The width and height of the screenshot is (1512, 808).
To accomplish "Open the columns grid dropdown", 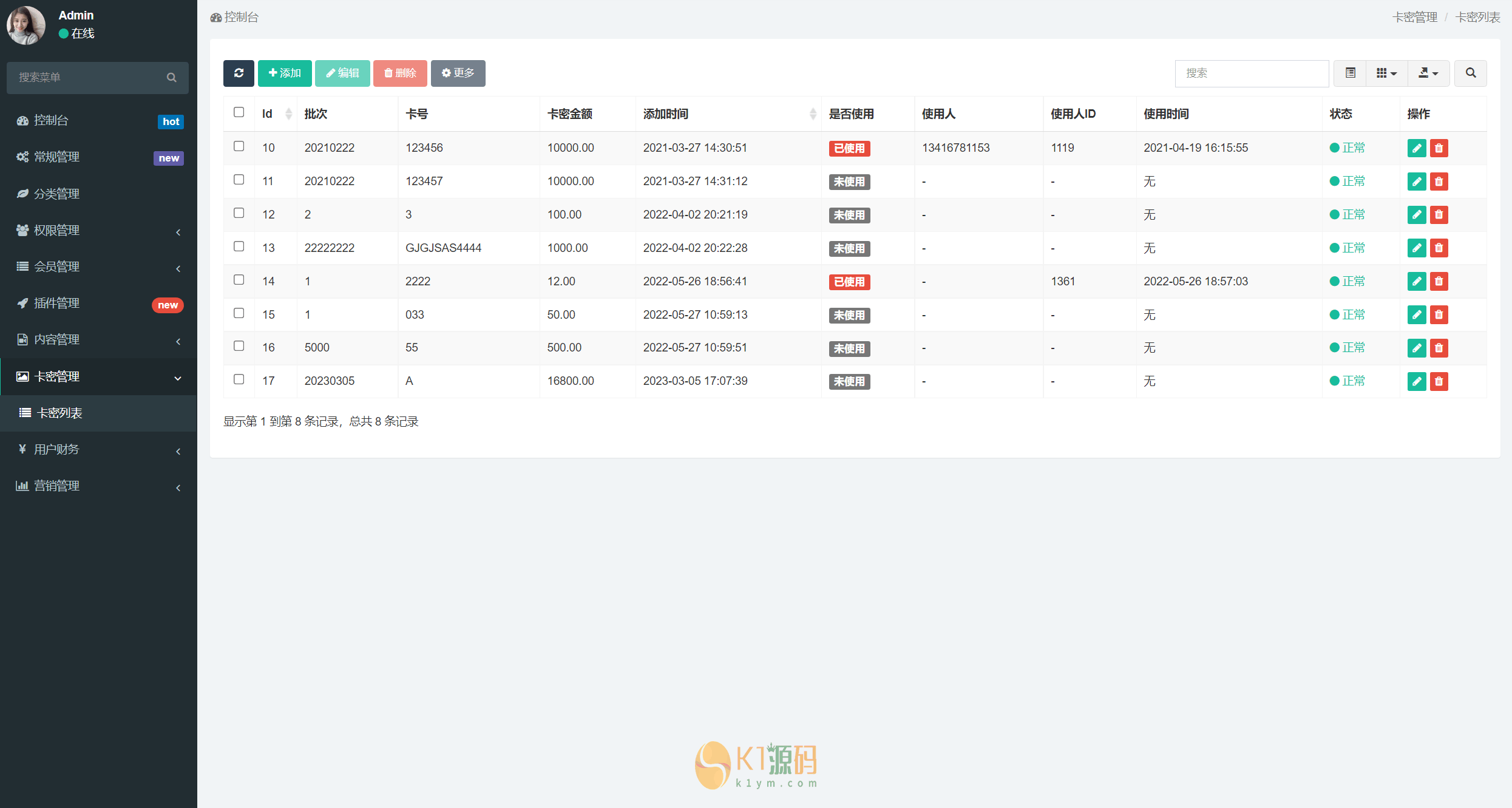I will [x=1386, y=73].
